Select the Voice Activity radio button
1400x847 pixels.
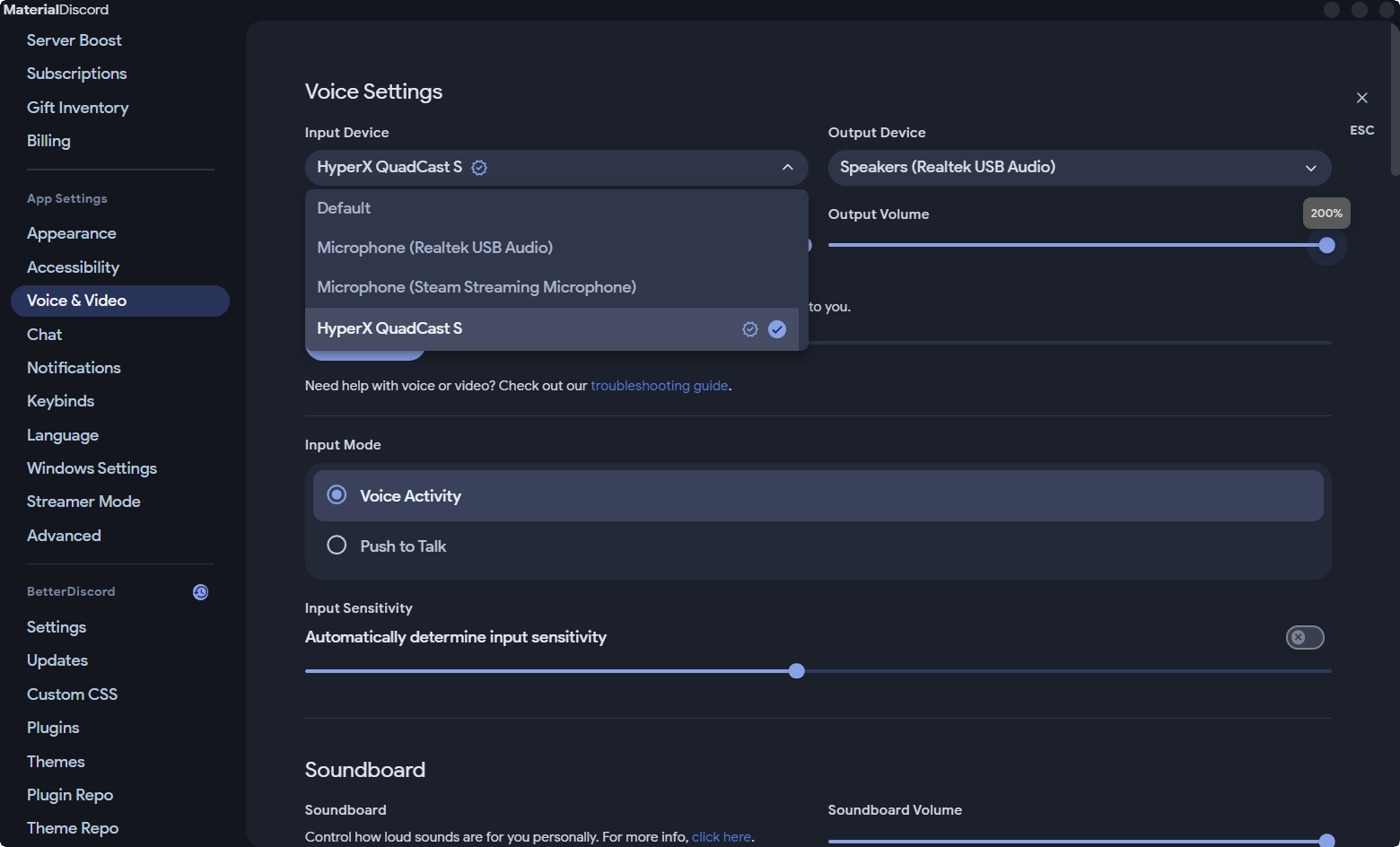point(337,495)
